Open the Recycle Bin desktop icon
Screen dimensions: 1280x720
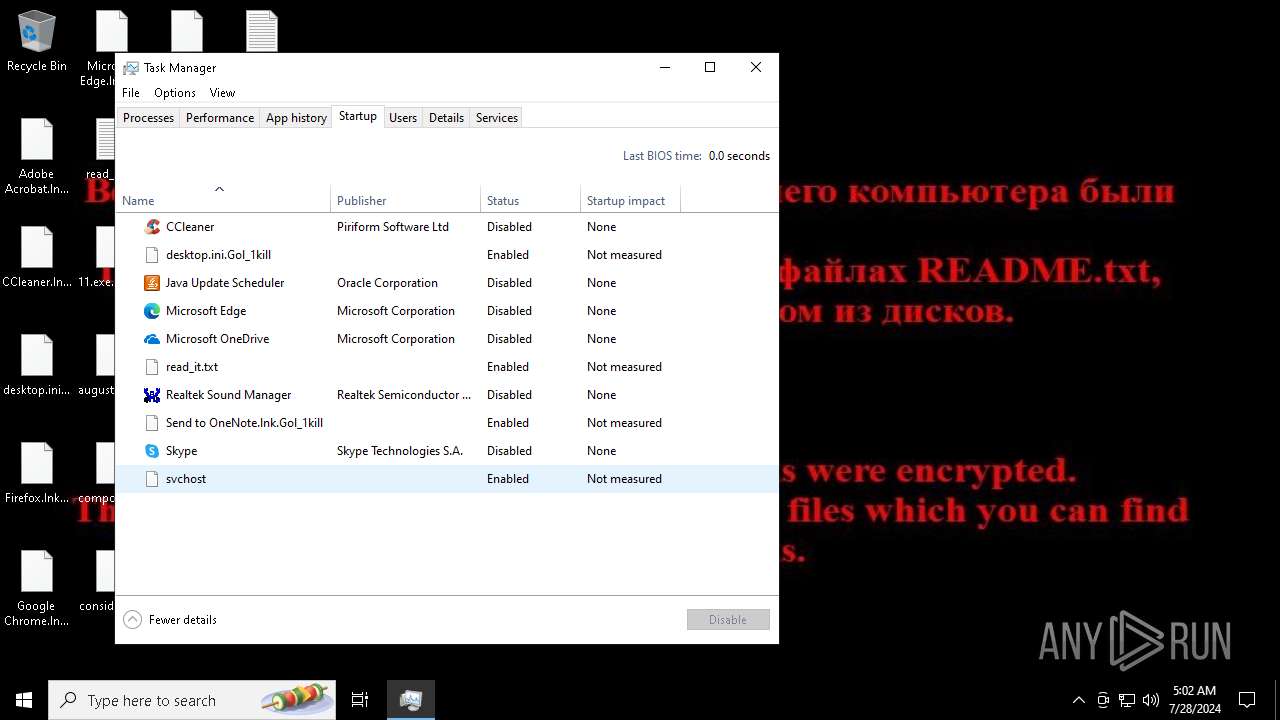37,42
